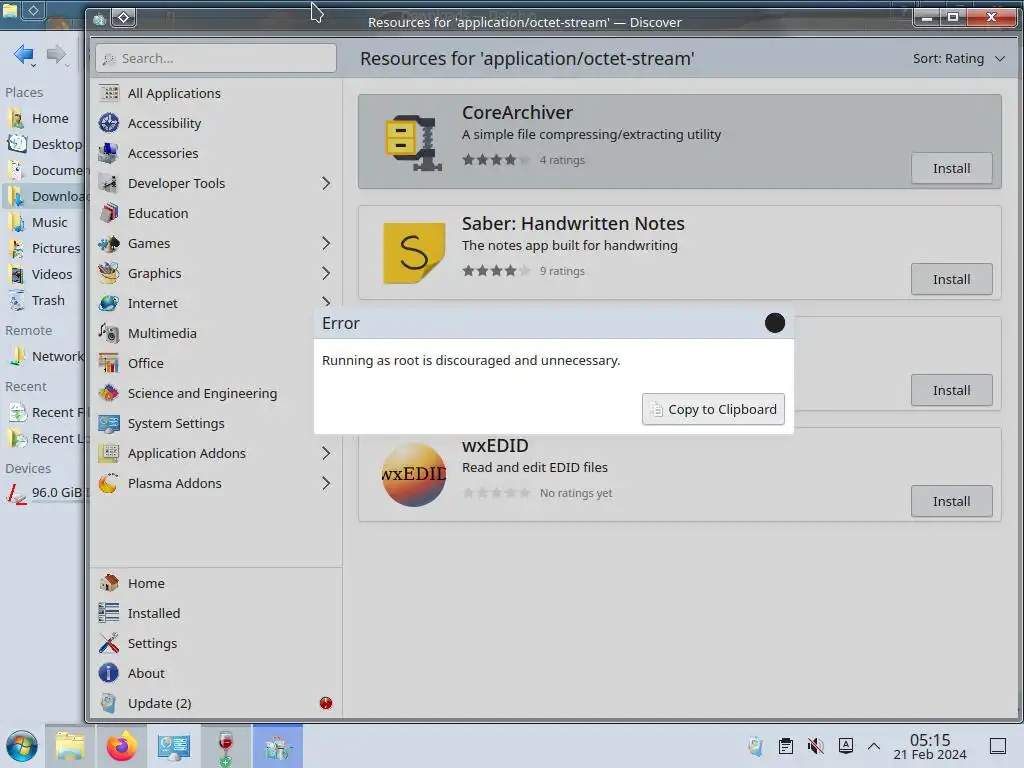Select the Internet category icon
The height and width of the screenshot is (768, 1024).
108,303
